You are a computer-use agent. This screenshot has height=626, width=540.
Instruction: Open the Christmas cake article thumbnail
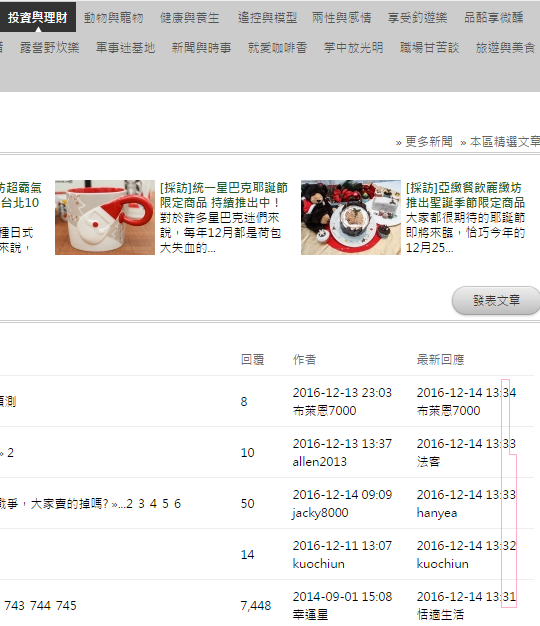coord(351,217)
